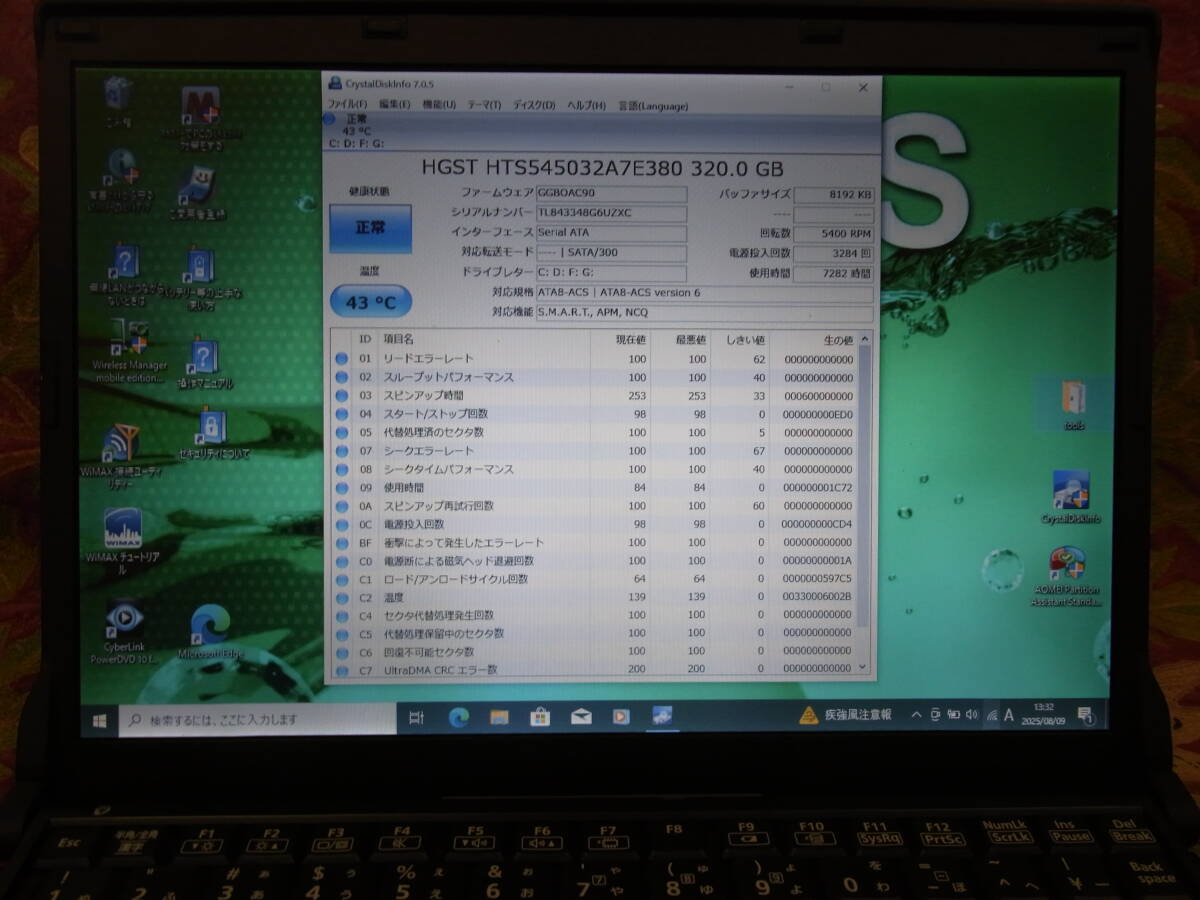Select the 代替処理済のセクタ数 row
The width and height of the screenshot is (1200, 900).
point(595,432)
